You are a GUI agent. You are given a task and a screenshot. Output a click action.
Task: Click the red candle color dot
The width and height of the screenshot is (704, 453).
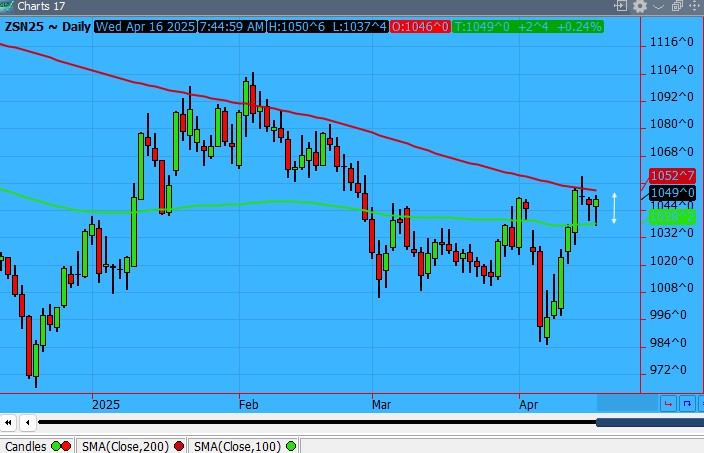(66, 446)
